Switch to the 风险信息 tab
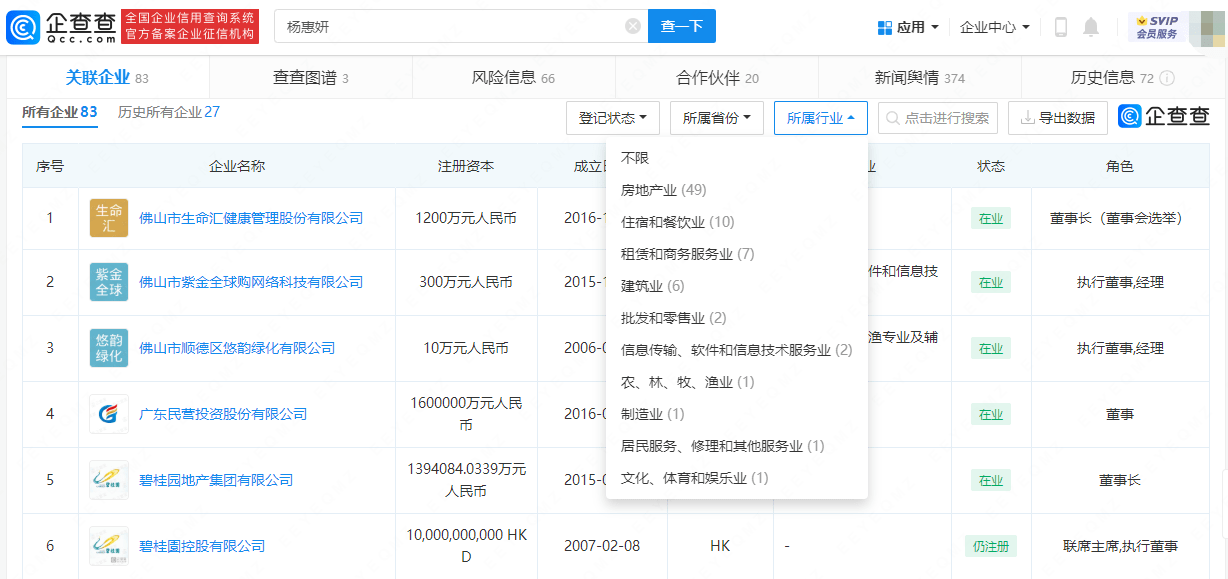Screen dimensions: 1228x579 514,78
